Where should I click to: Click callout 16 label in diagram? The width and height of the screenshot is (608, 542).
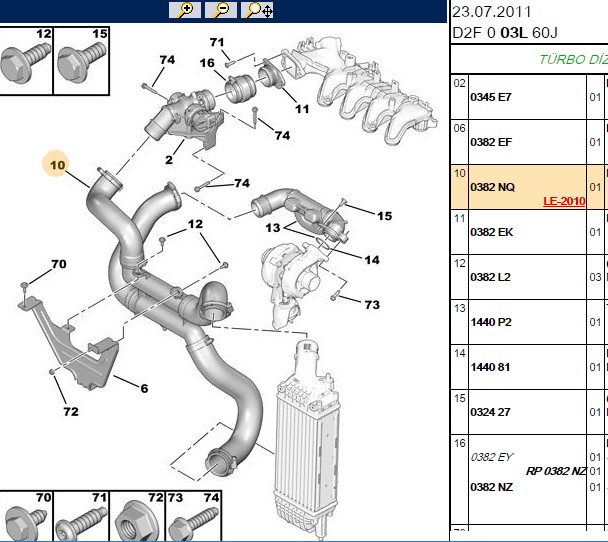click(x=207, y=63)
